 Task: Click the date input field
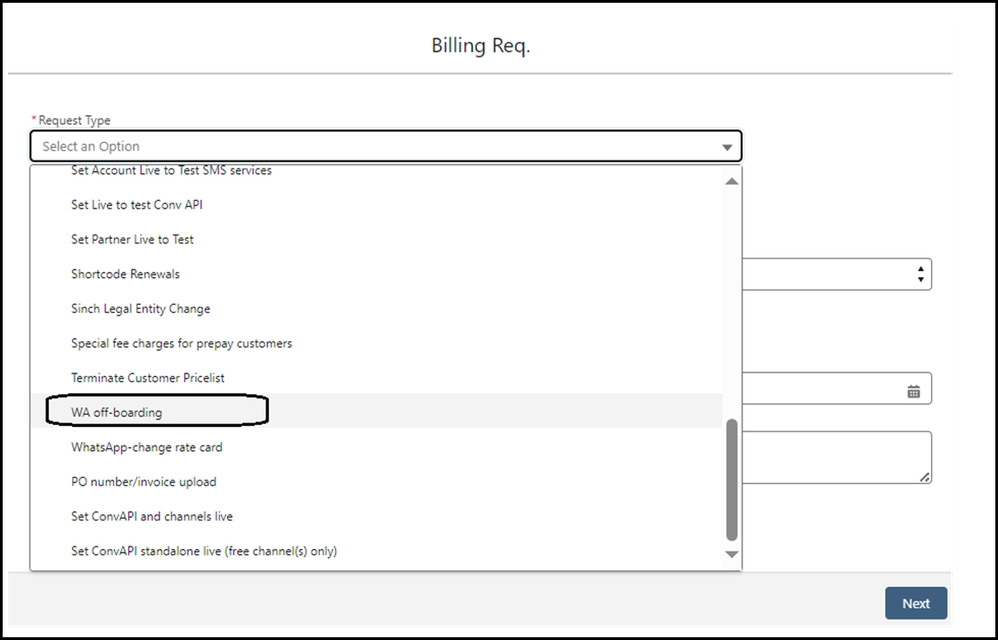tap(836, 388)
